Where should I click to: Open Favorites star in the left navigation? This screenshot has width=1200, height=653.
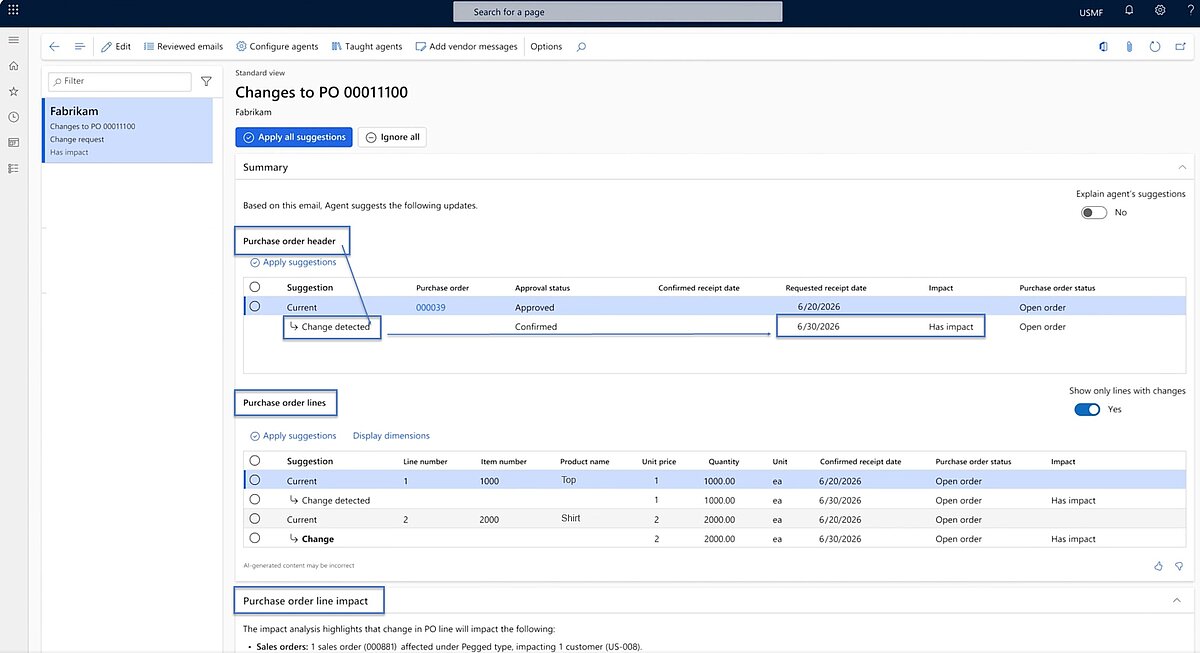[13, 92]
